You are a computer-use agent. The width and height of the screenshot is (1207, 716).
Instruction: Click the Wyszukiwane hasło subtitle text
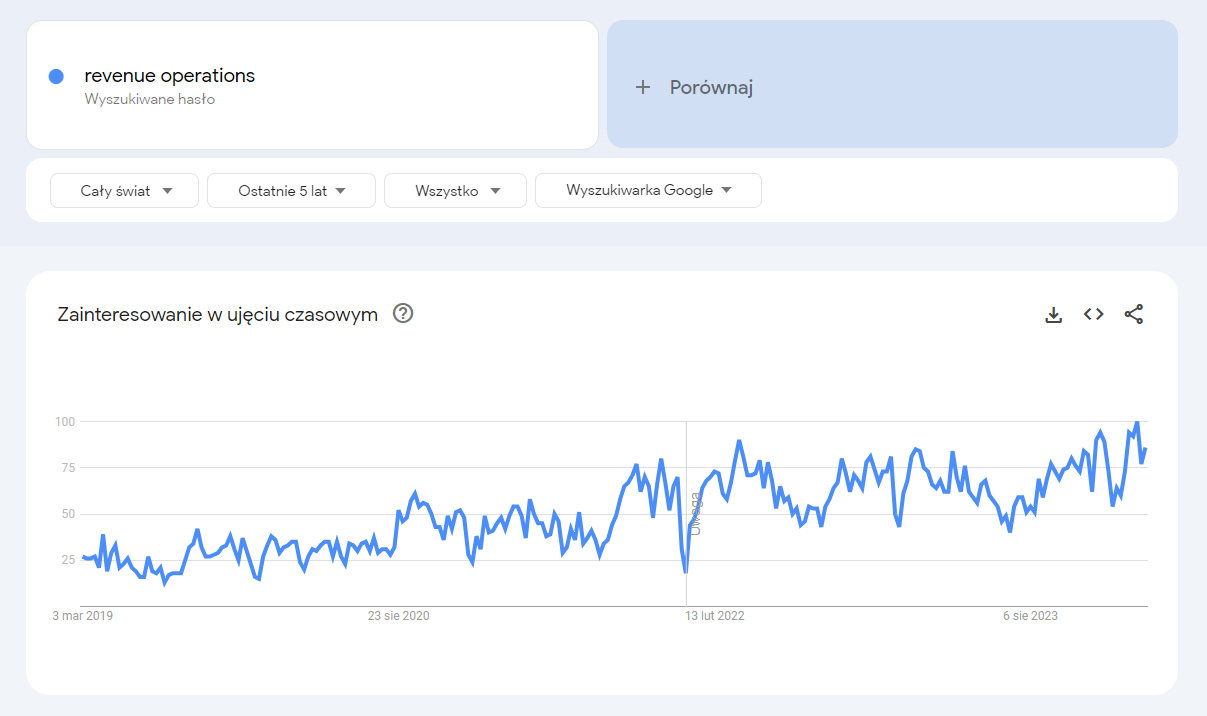point(150,99)
